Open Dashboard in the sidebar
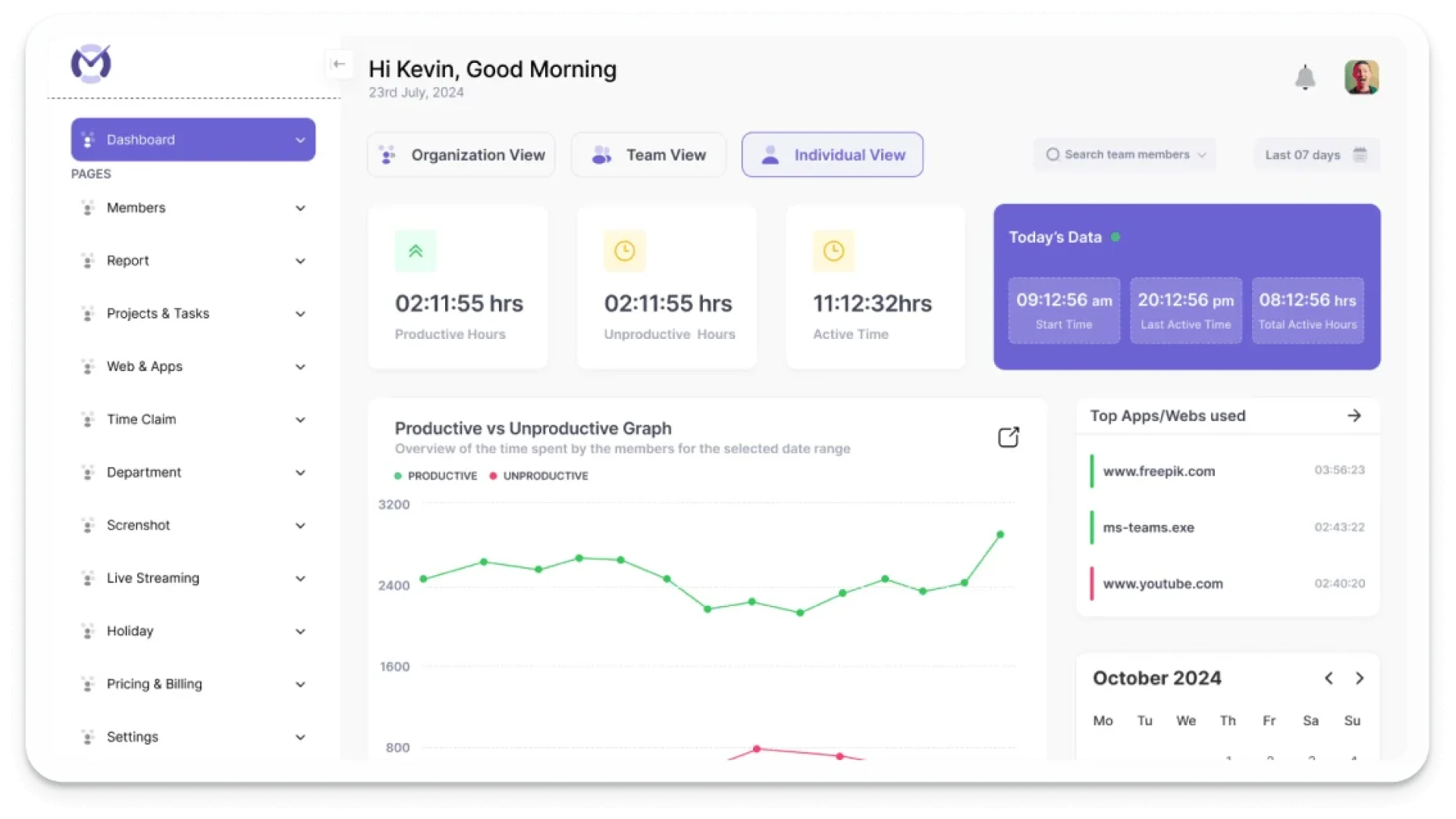 coord(193,140)
